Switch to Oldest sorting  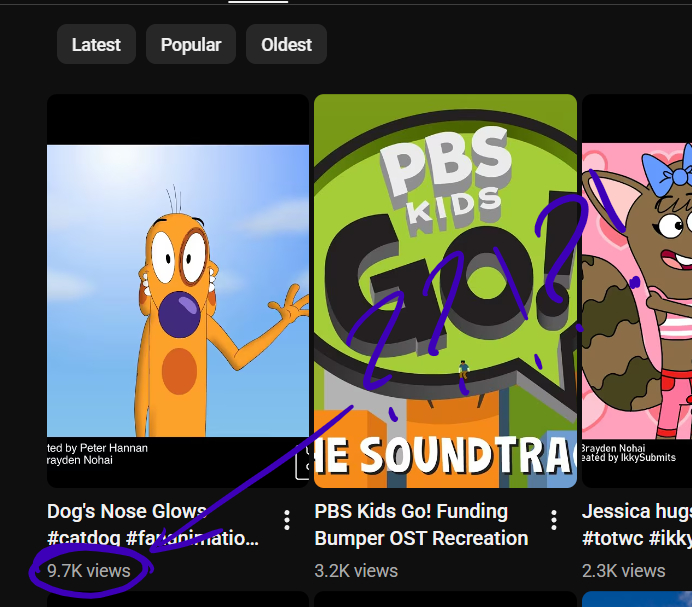(286, 45)
